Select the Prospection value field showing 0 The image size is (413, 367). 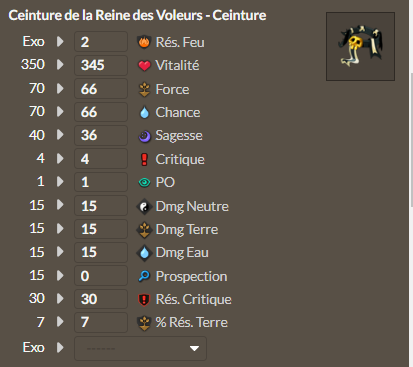[x=101, y=276]
